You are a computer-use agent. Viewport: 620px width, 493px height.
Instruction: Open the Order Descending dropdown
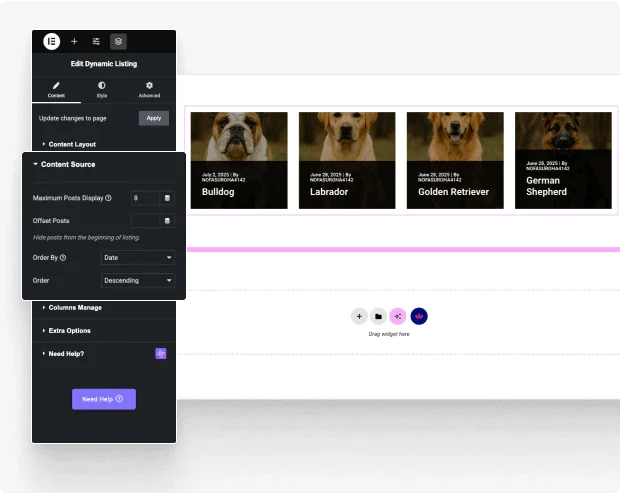pyautogui.click(x=138, y=281)
